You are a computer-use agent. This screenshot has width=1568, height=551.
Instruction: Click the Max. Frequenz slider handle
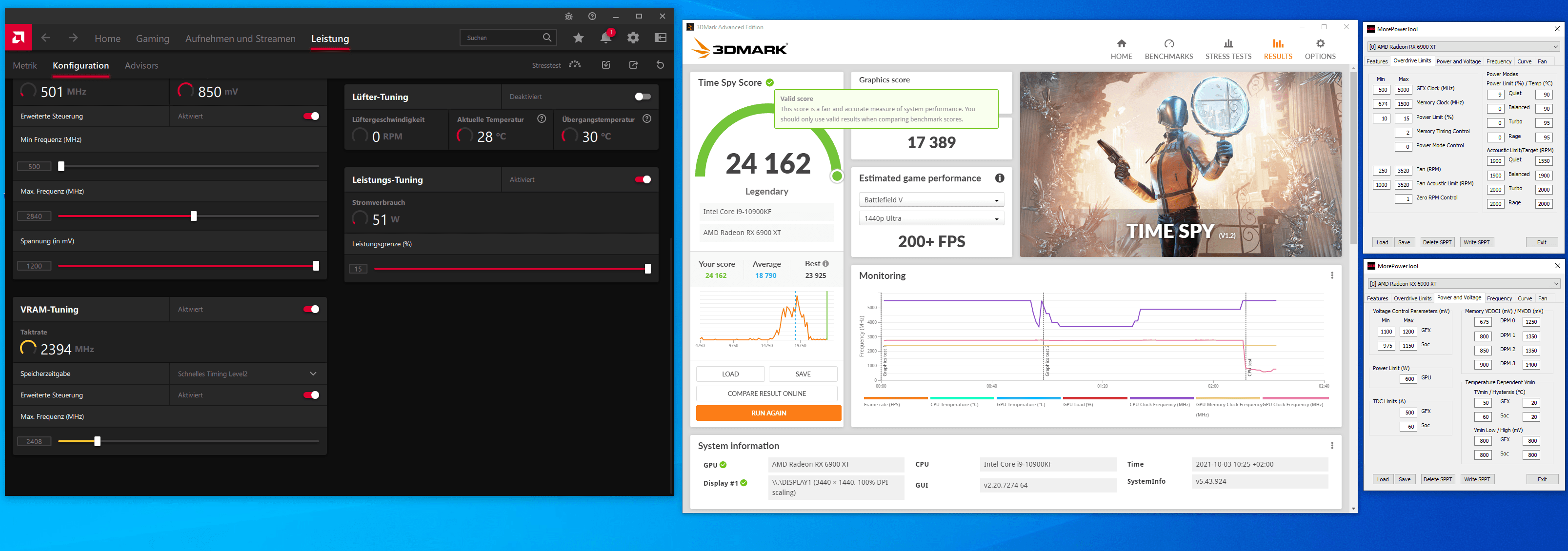[194, 216]
